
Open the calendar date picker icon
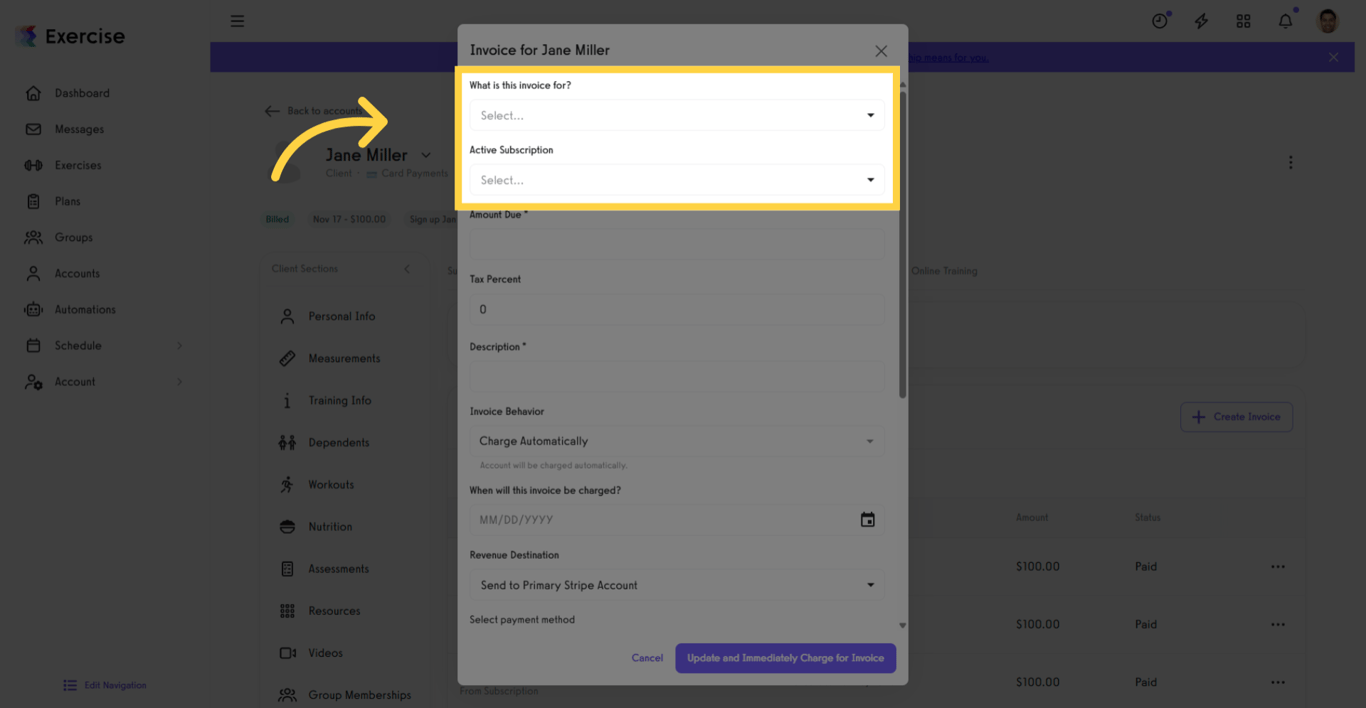click(x=868, y=520)
